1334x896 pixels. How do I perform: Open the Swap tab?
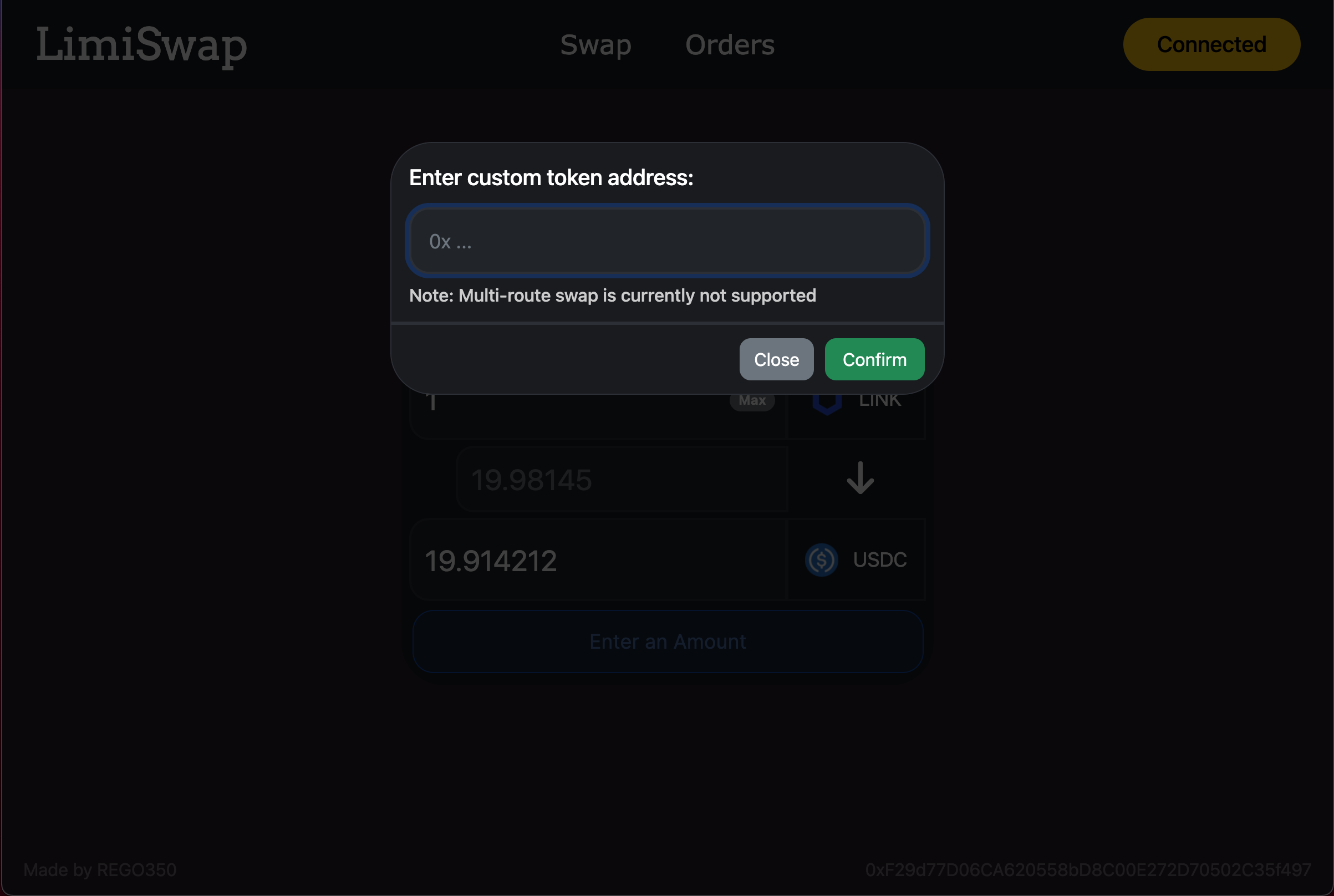595,44
